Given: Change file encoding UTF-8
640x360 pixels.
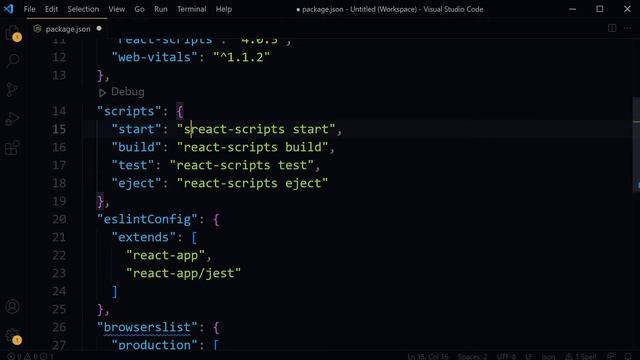Looking at the screenshot, I should pos(506,356).
